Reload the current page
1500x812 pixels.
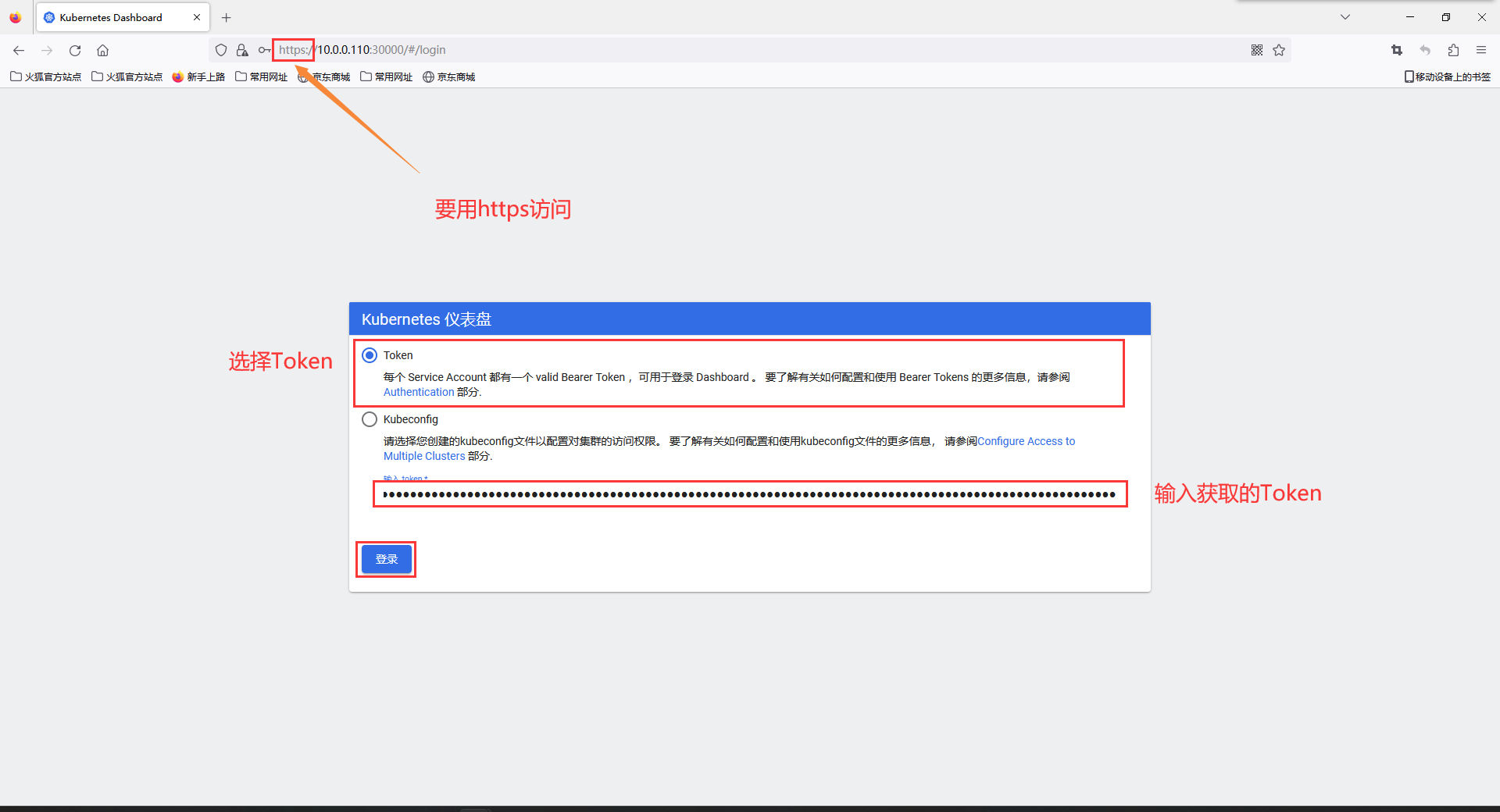[75, 50]
